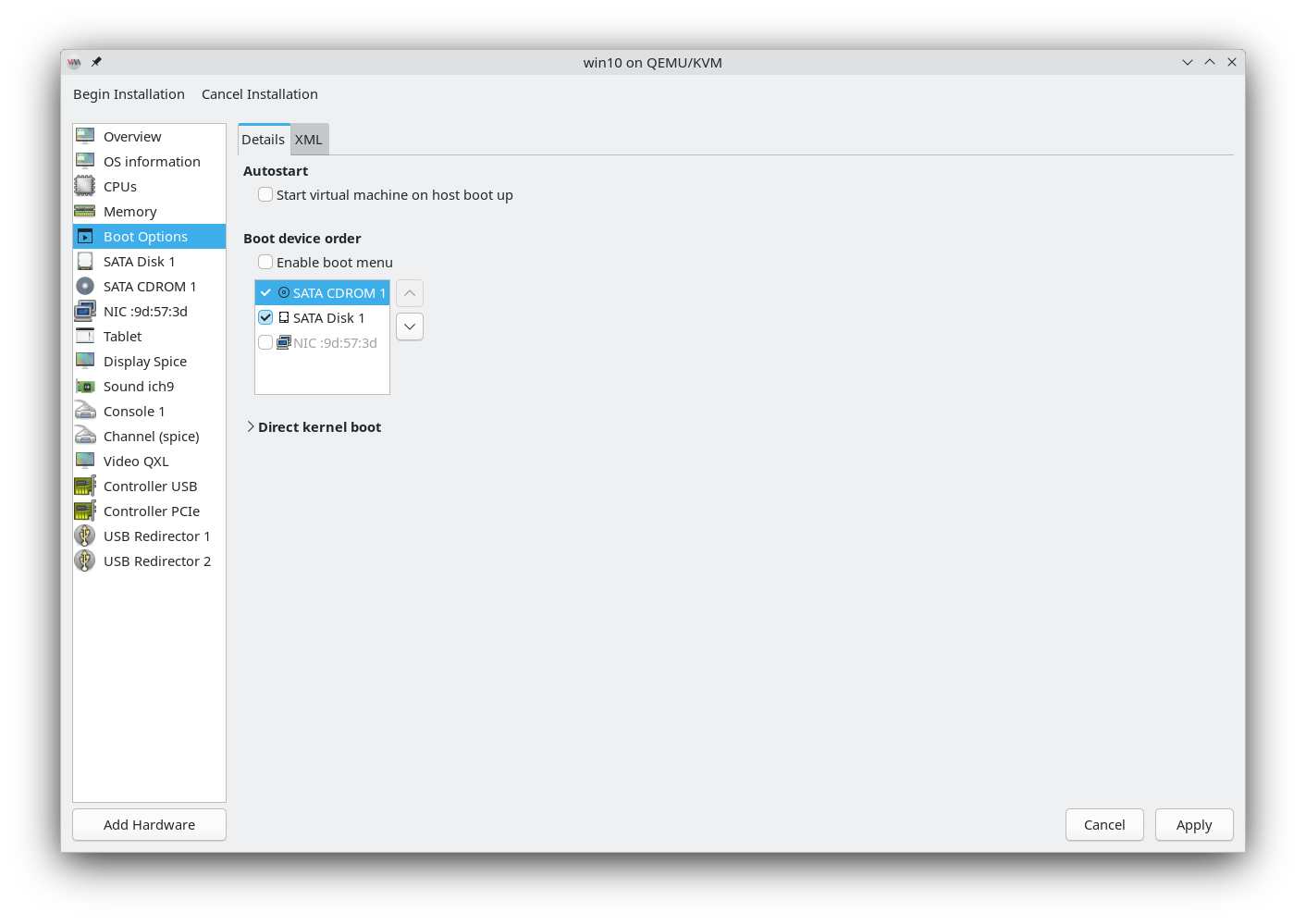The image size is (1306, 924).
Task: Select the CPUs chip icon in sidebar
Action: 85,186
